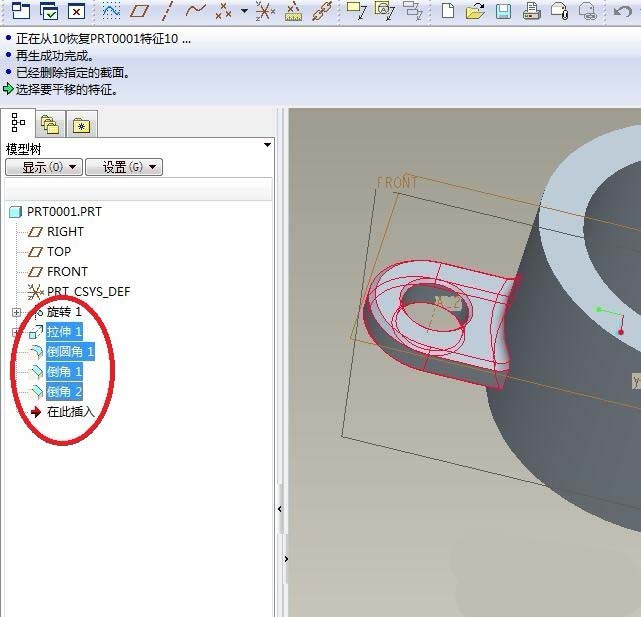Print the model with the printer icon
This screenshot has width=641, height=617.
(531, 11)
